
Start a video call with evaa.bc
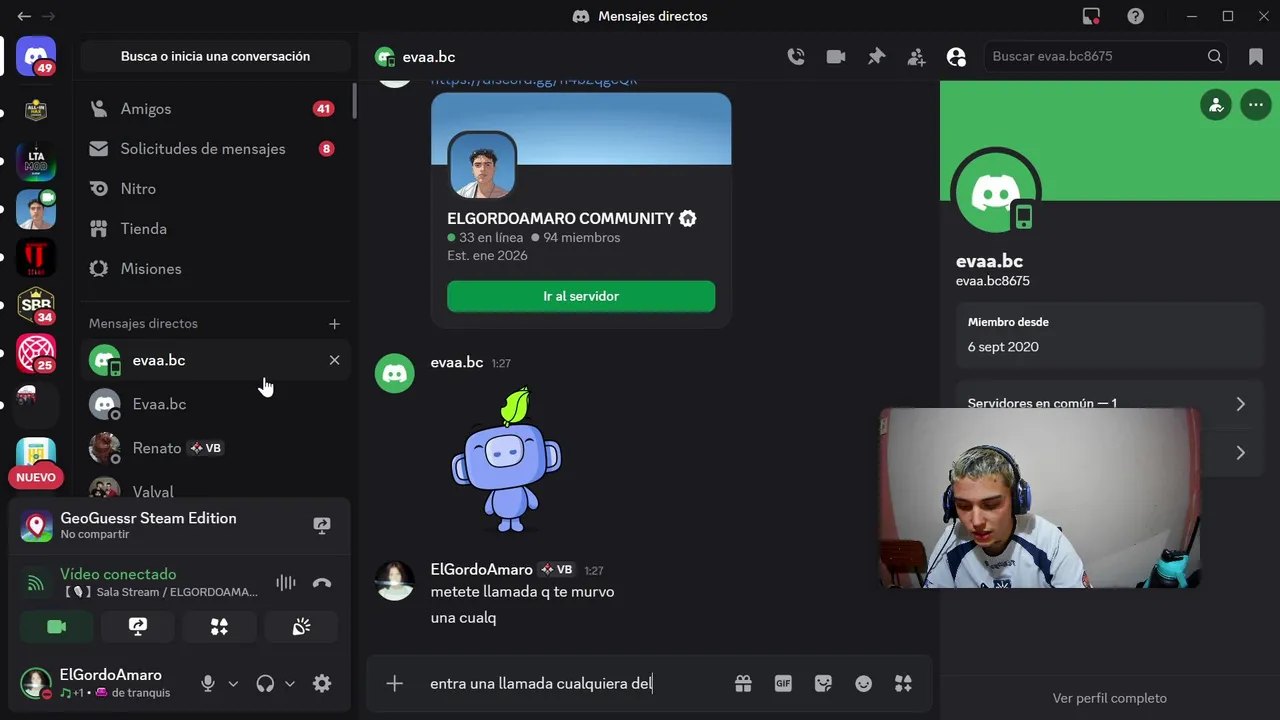836,57
